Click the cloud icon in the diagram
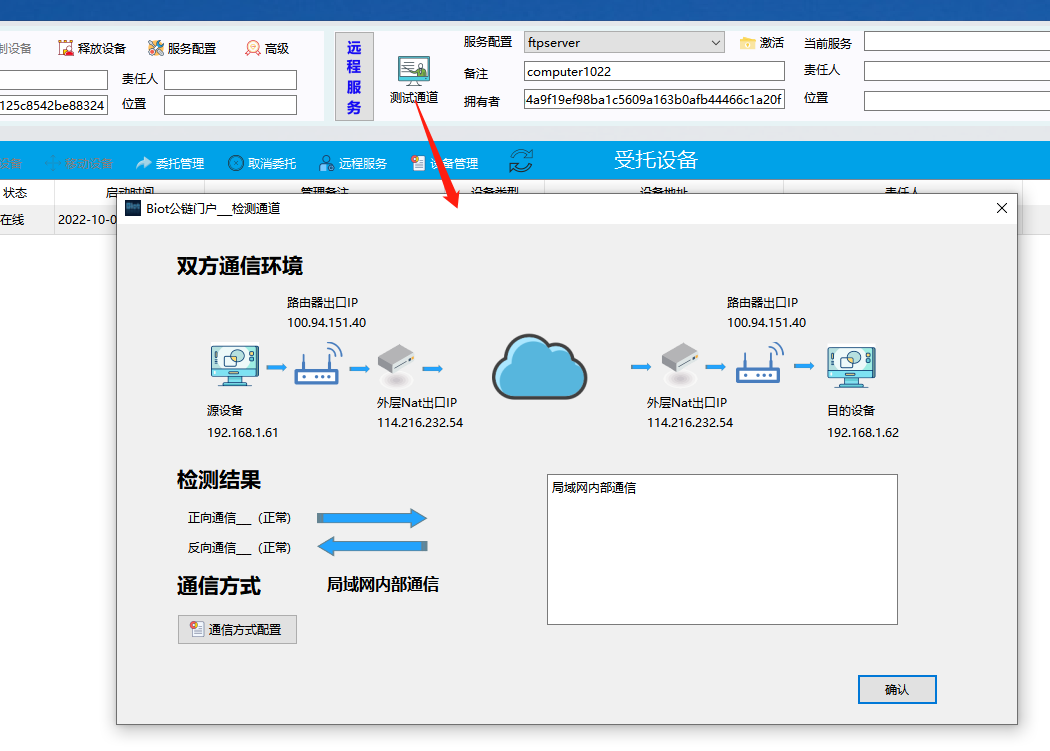The image size is (1050, 751). click(x=539, y=368)
